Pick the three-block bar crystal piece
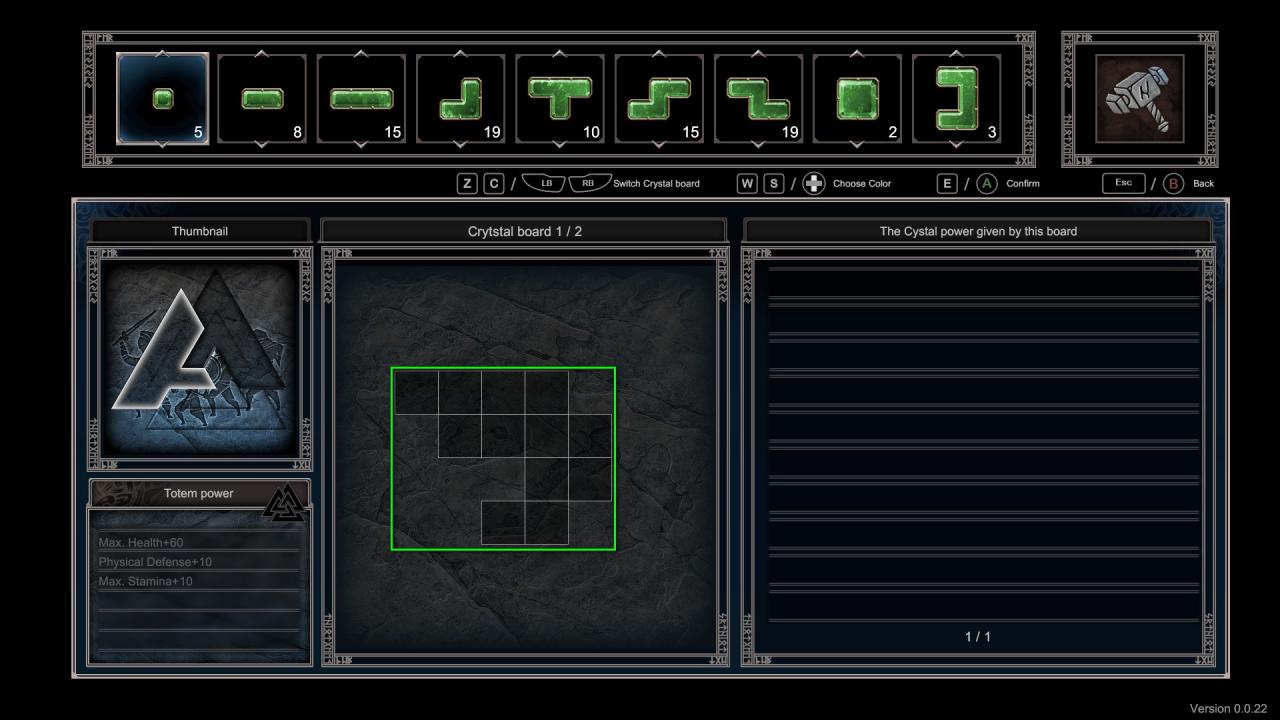 click(x=361, y=98)
